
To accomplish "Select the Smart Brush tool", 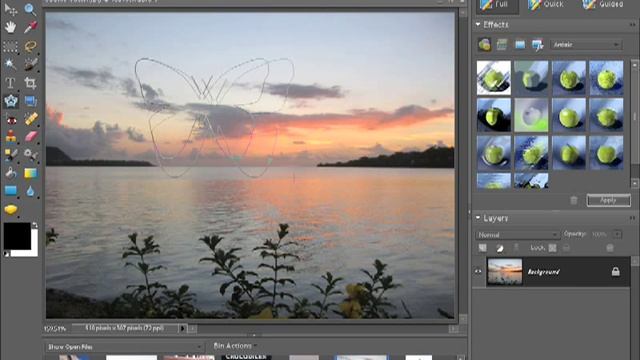I will click(30, 155).
